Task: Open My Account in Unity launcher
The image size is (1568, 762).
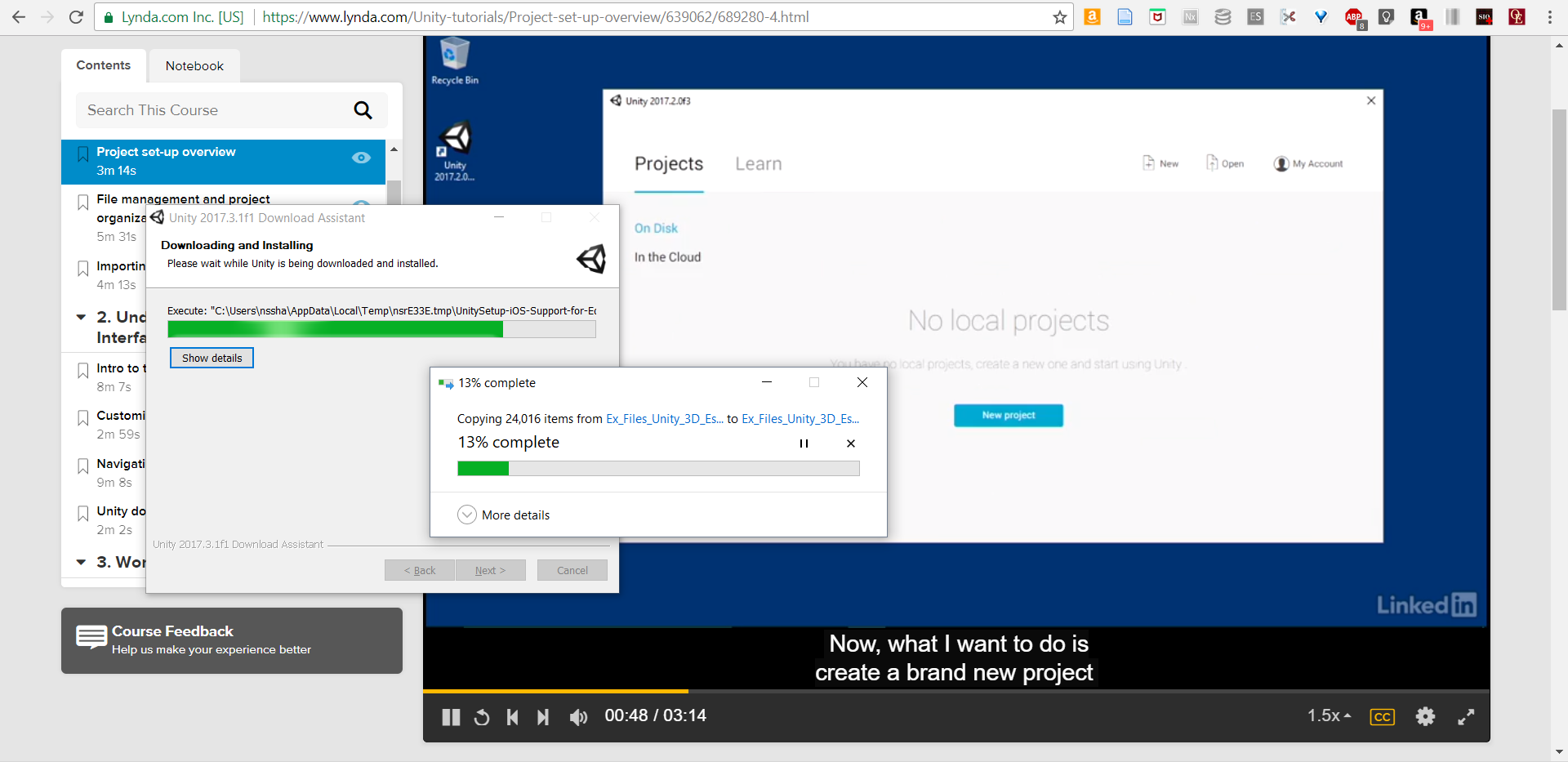Action: [x=1308, y=164]
